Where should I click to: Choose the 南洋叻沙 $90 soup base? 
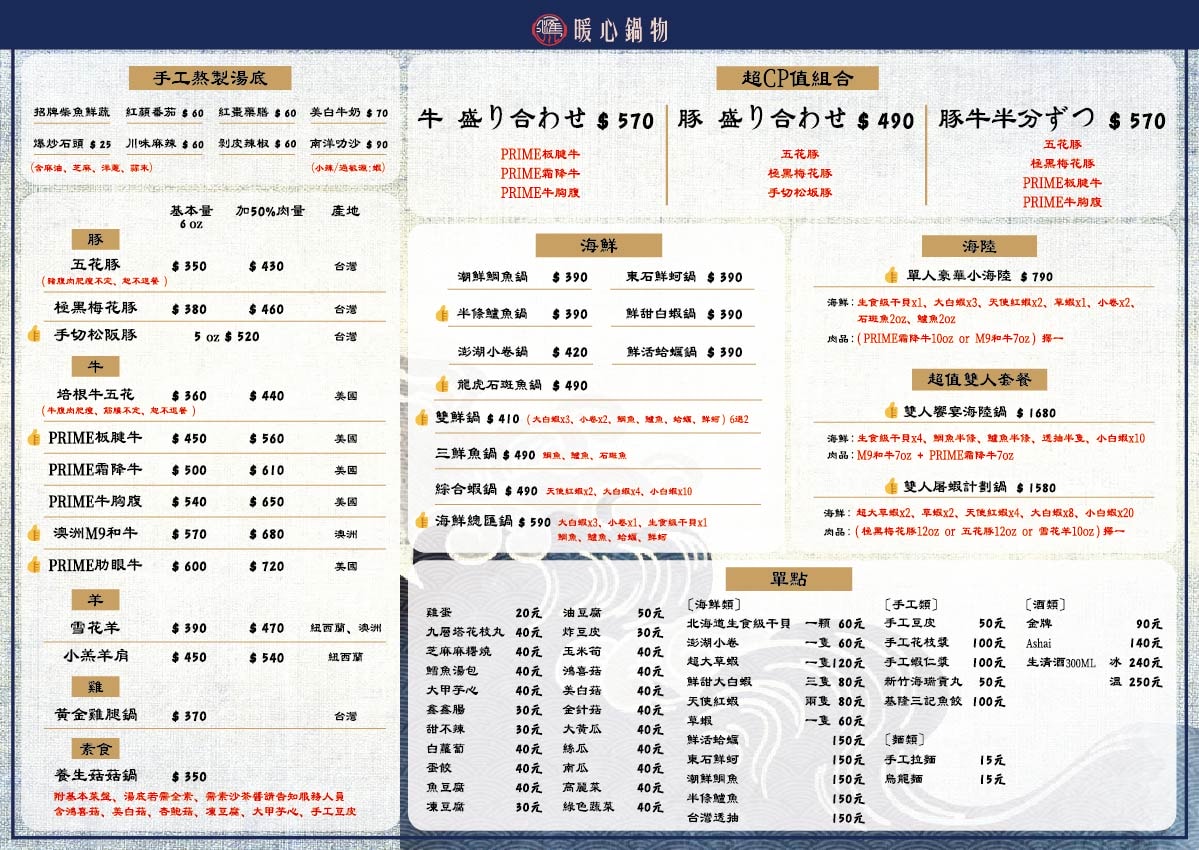click(349, 144)
